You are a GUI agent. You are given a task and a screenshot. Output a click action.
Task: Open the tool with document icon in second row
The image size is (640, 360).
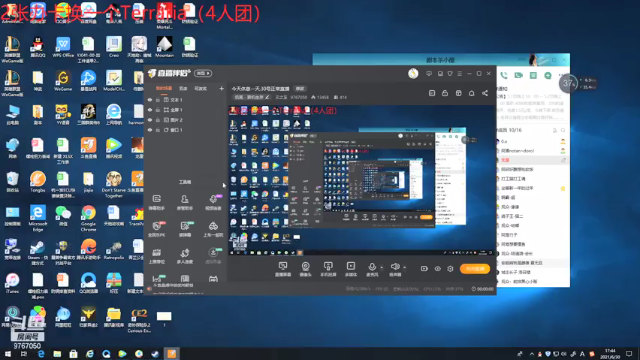[185, 229]
